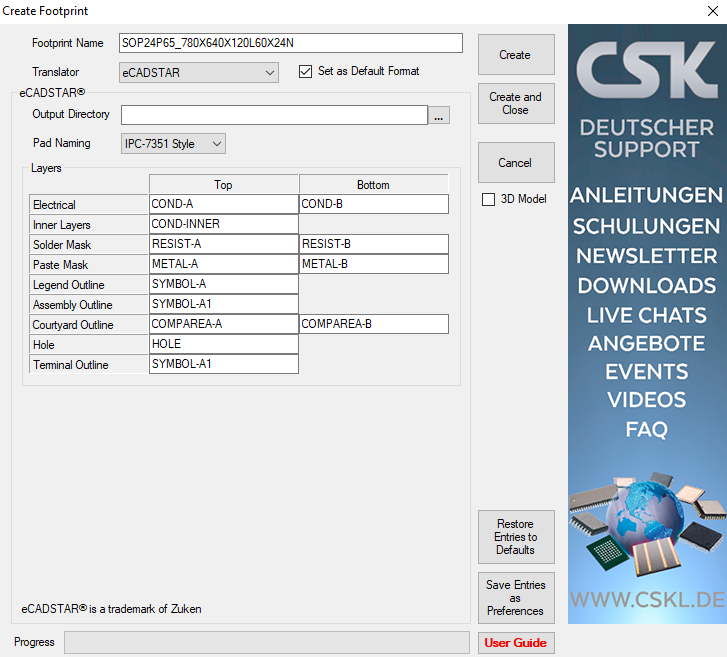Browse for Output Directory with ellipsis button
727x657 pixels.
pyautogui.click(x=439, y=115)
